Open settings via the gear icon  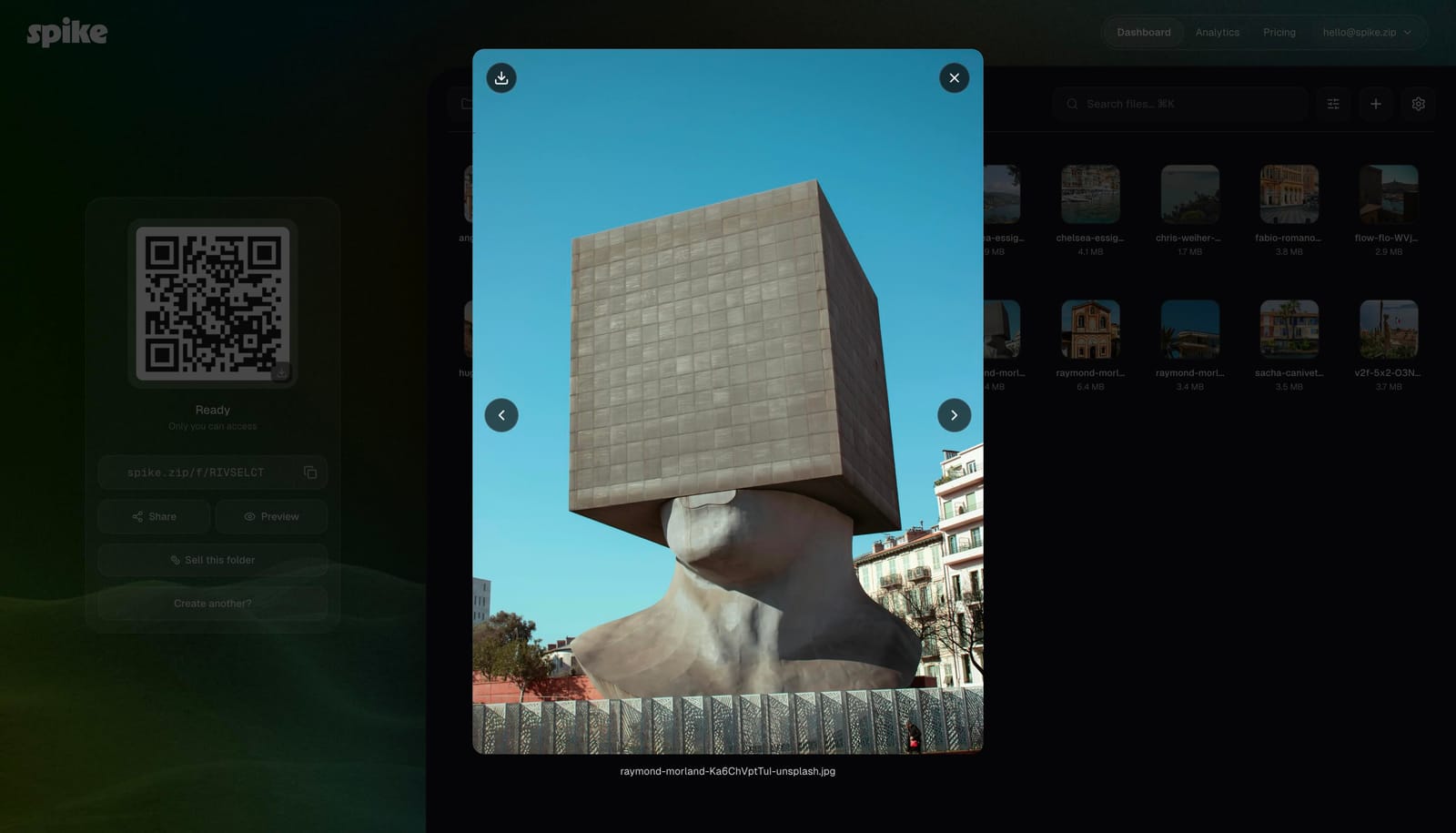pyautogui.click(x=1418, y=104)
